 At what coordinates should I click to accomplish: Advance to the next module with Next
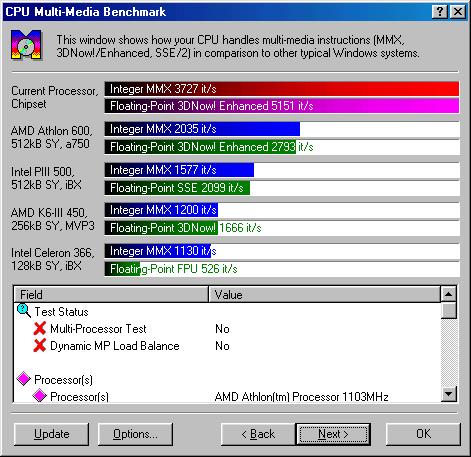(333, 434)
